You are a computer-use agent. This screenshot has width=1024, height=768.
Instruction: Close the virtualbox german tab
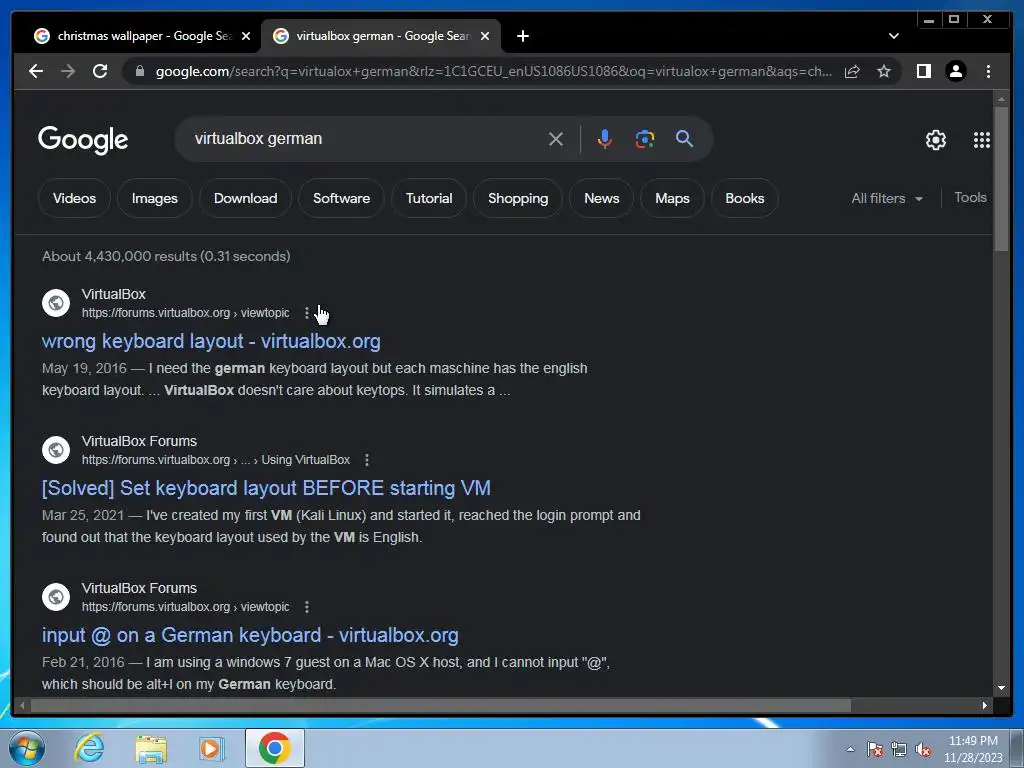(485, 36)
